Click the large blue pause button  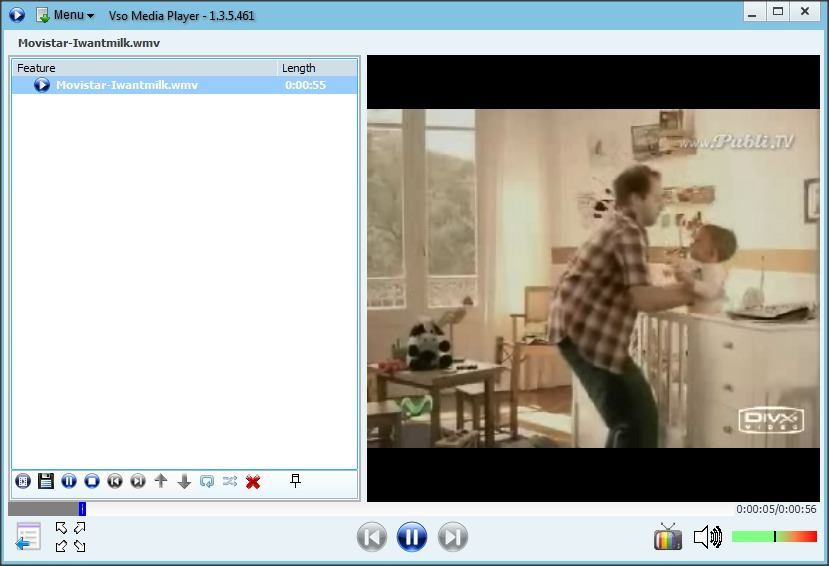(x=412, y=537)
